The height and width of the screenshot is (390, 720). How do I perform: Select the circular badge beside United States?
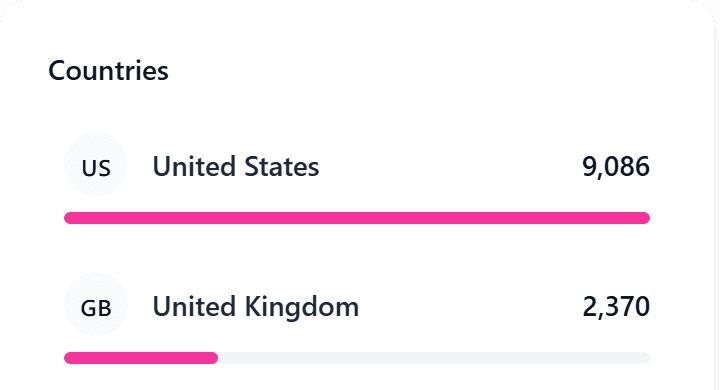click(96, 164)
